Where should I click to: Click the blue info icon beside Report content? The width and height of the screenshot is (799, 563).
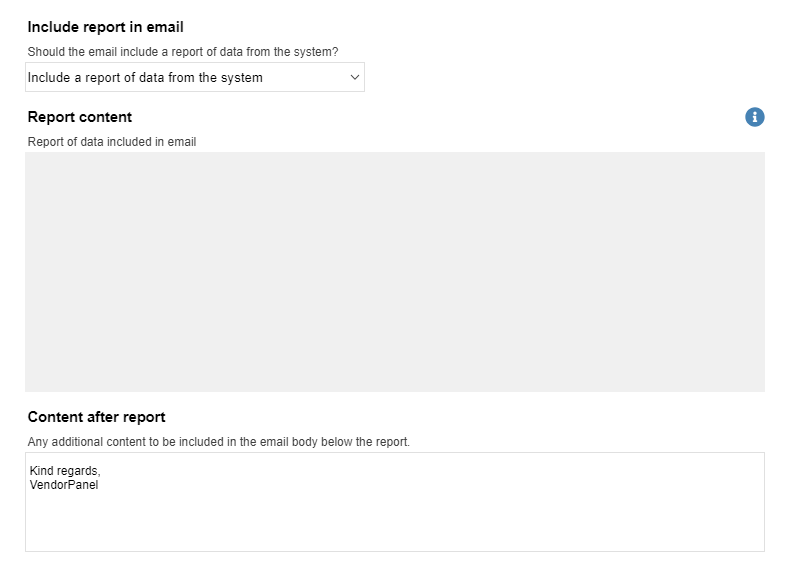point(755,117)
